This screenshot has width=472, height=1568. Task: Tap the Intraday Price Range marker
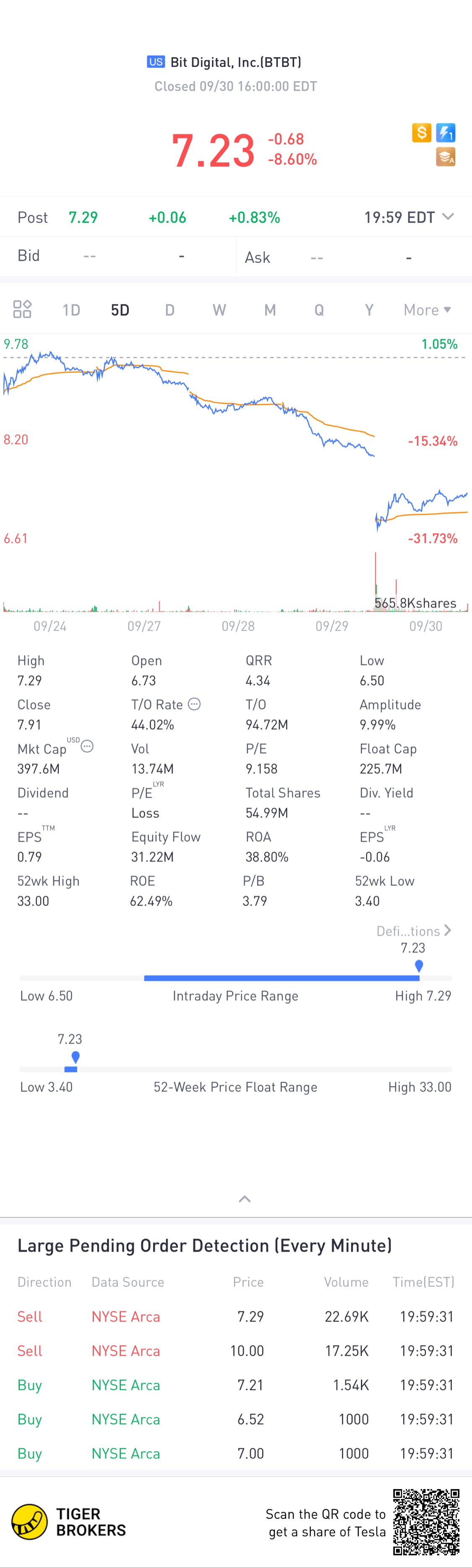pos(418,966)
